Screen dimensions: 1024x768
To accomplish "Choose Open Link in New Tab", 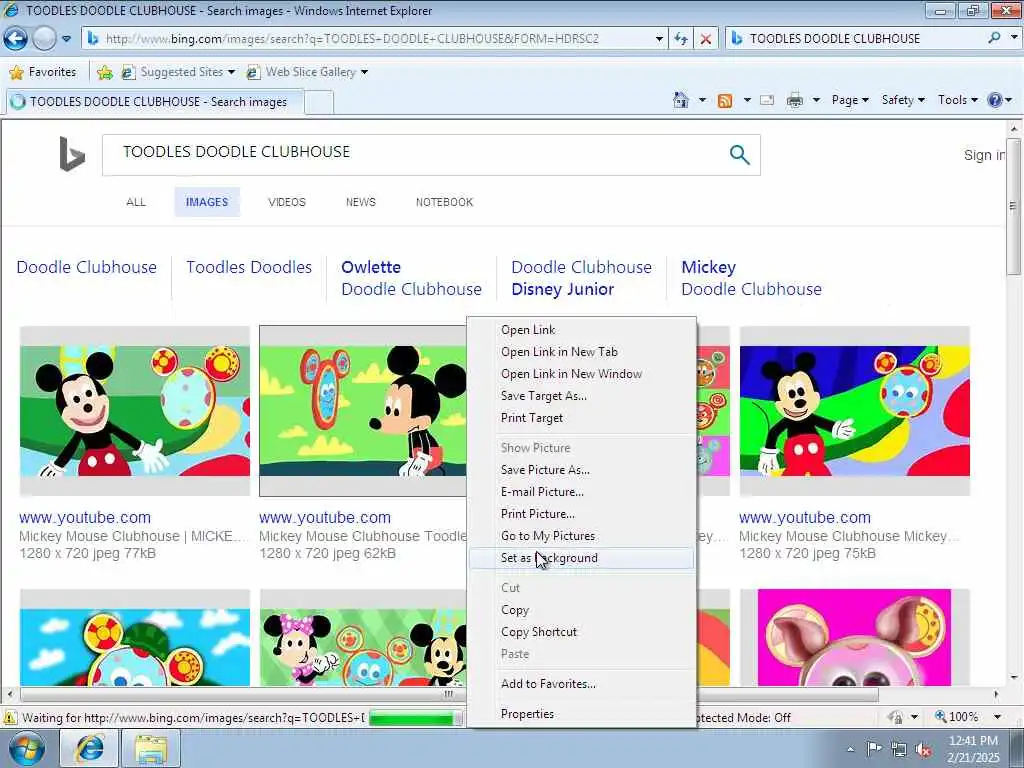I will pyautogui.click(x=581, y=351).
